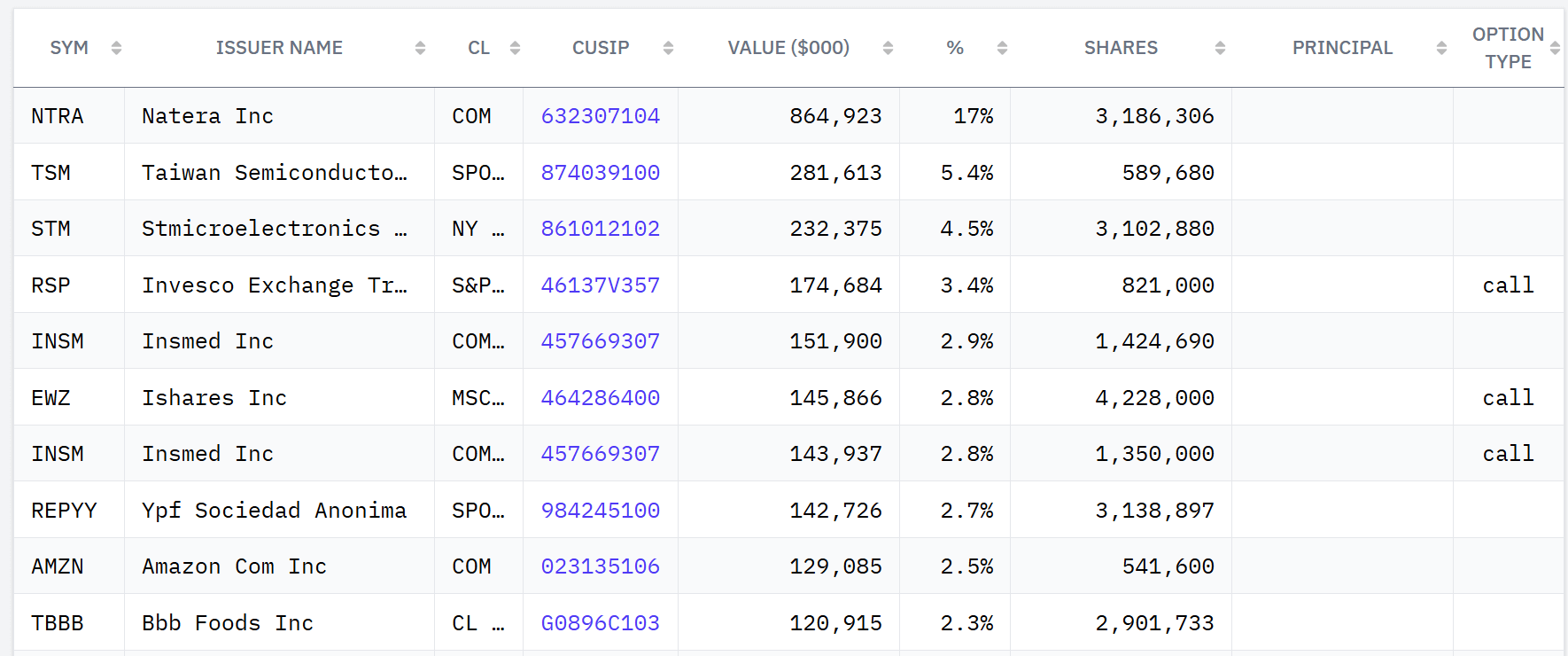Sort by ISSUER NAME arrows icon
Screen dimensions: 1568x656
tap(420, 48)
